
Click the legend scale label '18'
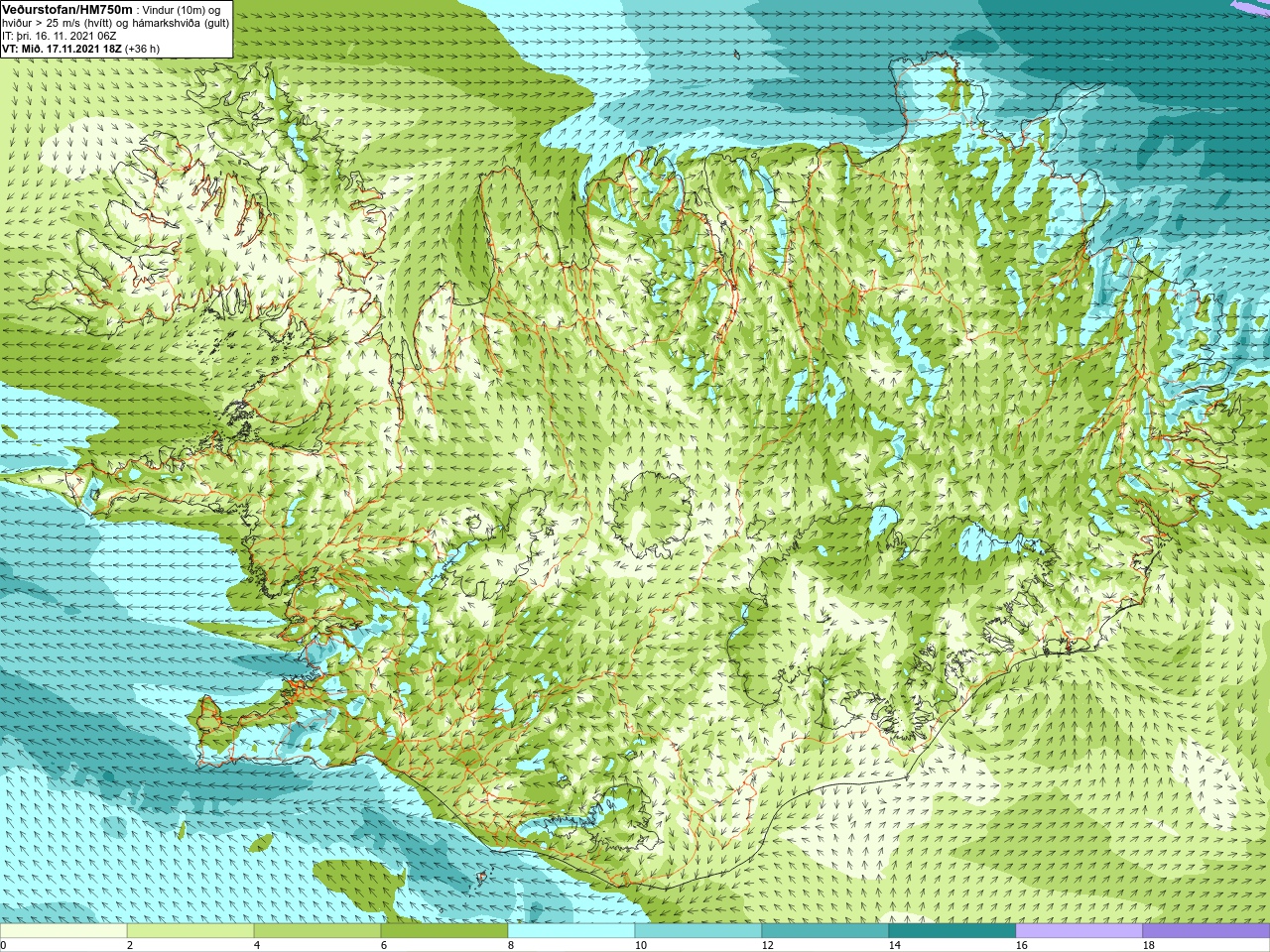(x=1148, y=945)
